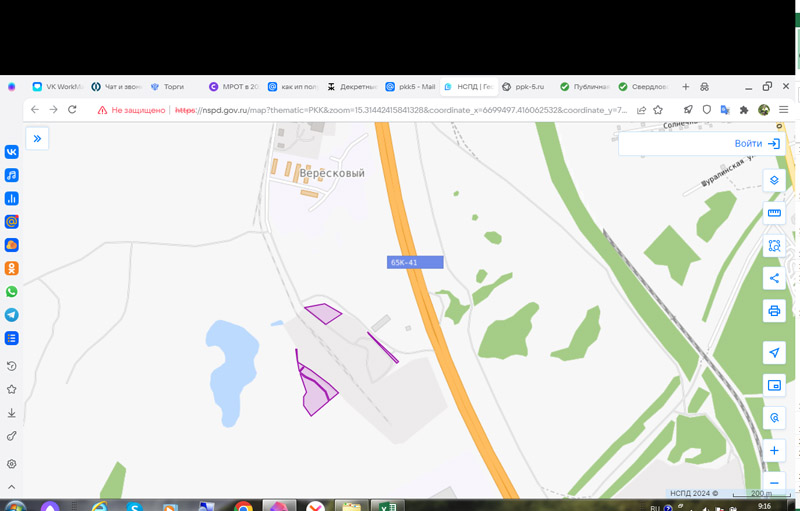Open the map layers panel

pos(773,181)
